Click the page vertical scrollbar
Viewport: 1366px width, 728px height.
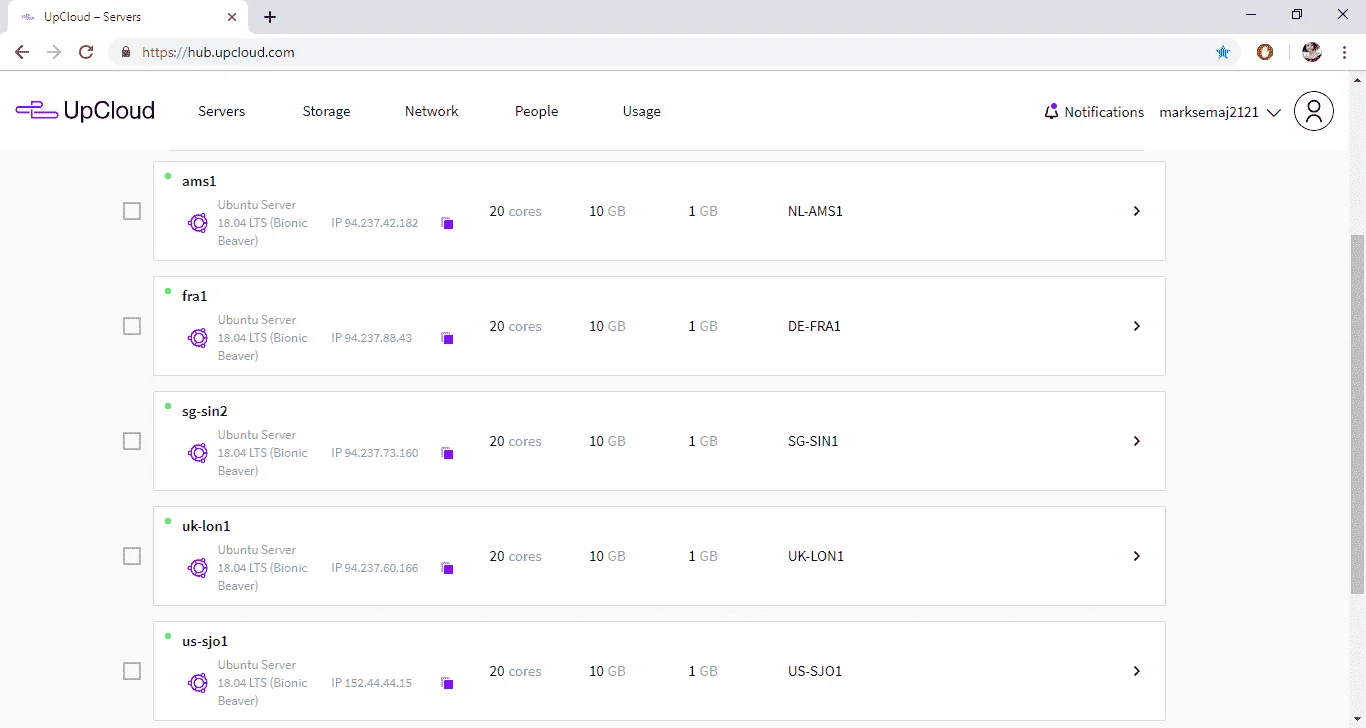[1357, 414]
